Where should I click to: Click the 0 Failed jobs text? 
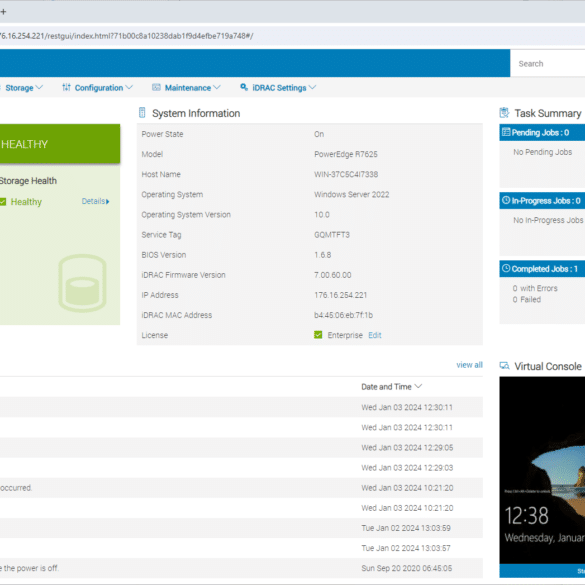tap(527, 299)
